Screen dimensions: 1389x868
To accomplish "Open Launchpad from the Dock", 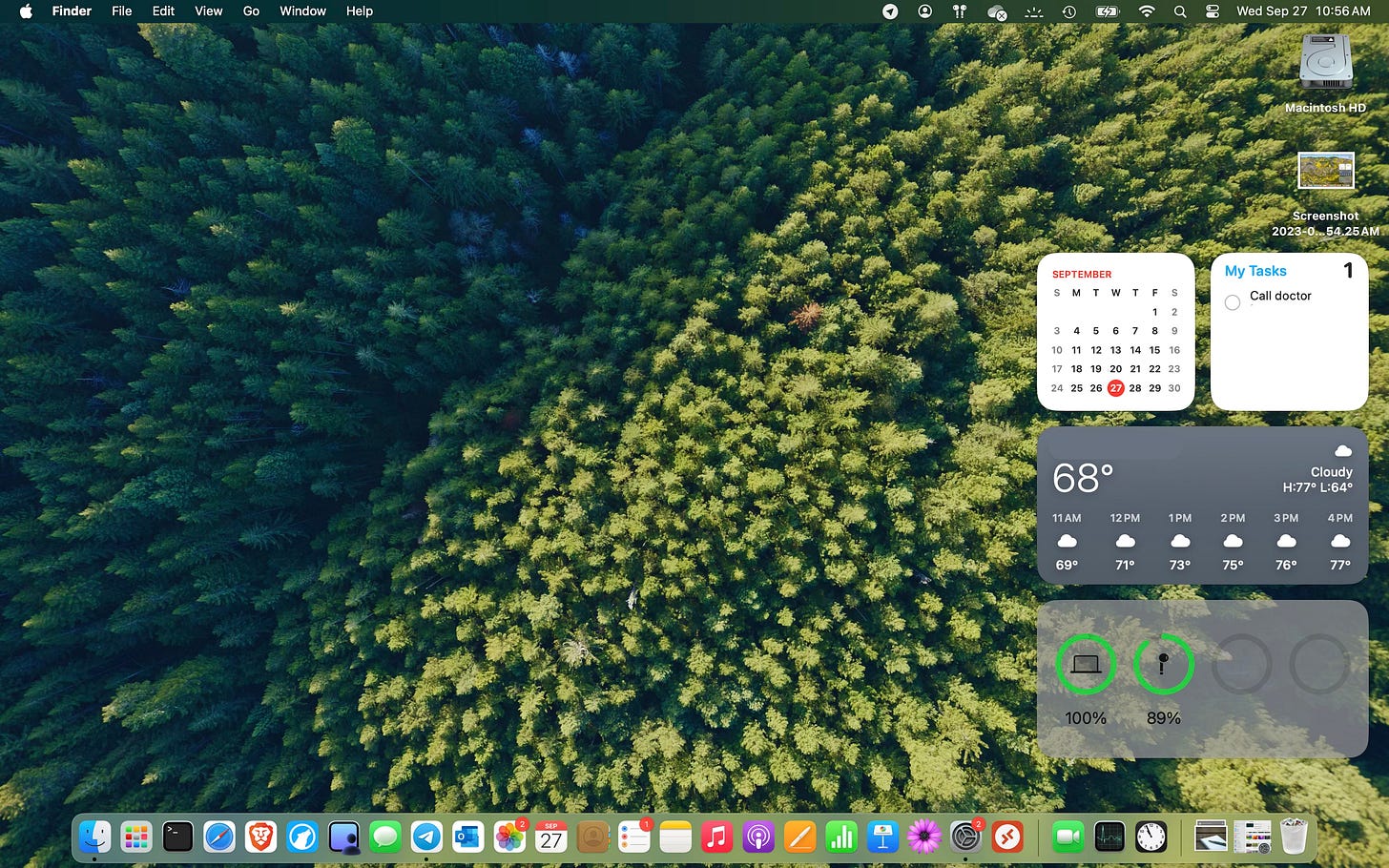I will pos(136,837).
